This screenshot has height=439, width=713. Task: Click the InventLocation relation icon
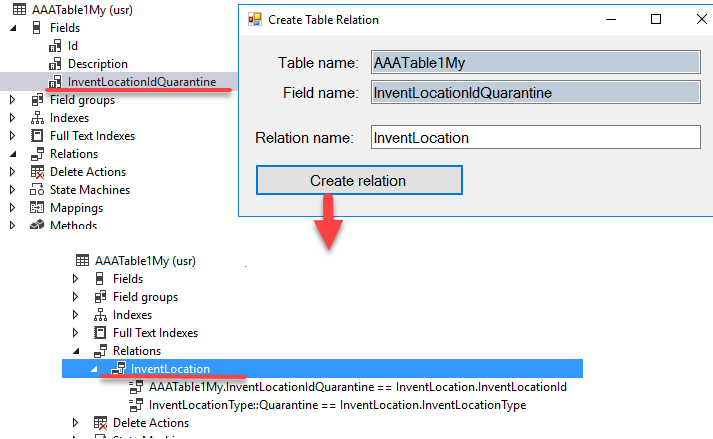[118, 368]
